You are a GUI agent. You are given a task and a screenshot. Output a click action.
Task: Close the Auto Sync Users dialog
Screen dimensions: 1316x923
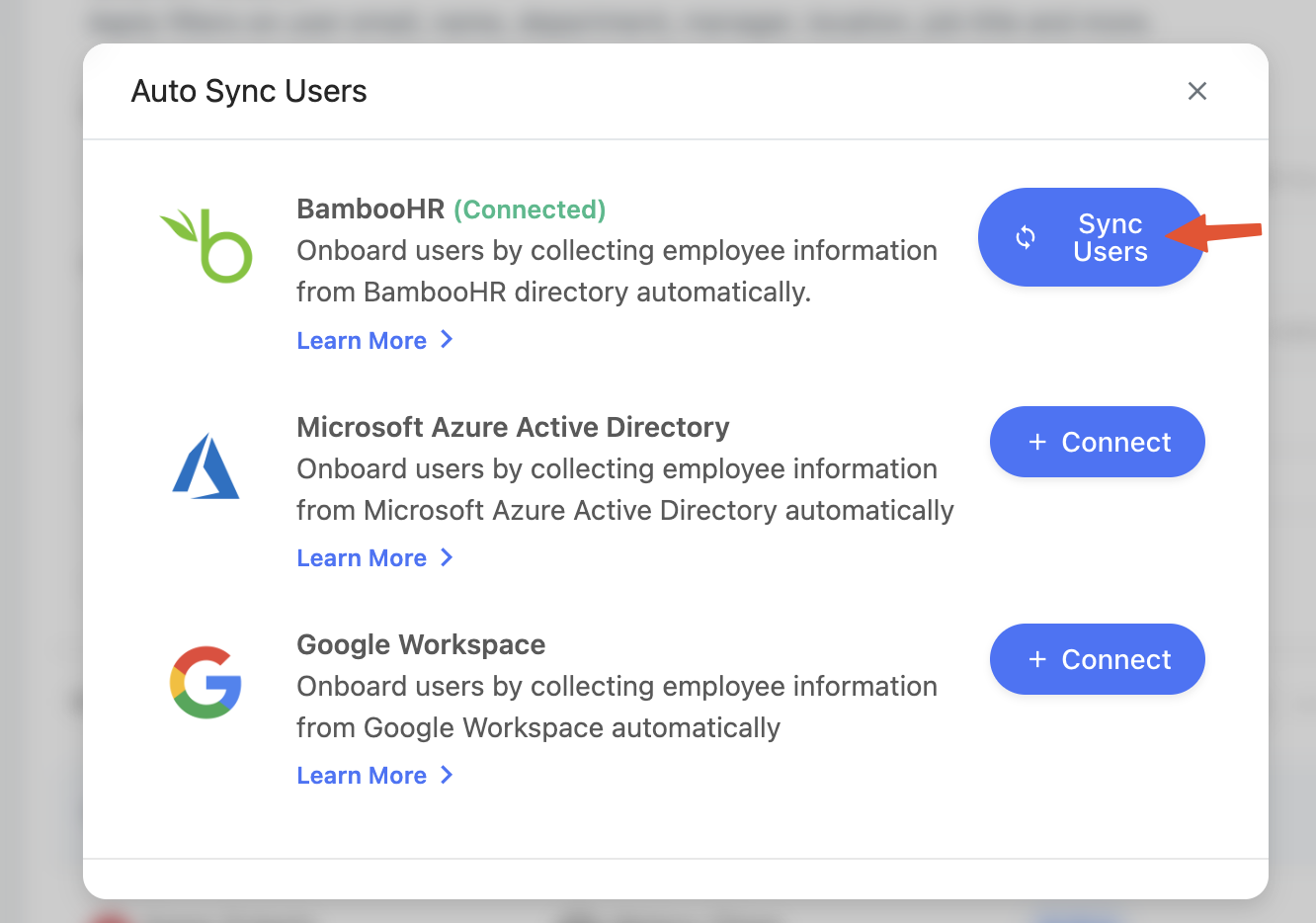pyautogui.click(x=1197, y=91)
